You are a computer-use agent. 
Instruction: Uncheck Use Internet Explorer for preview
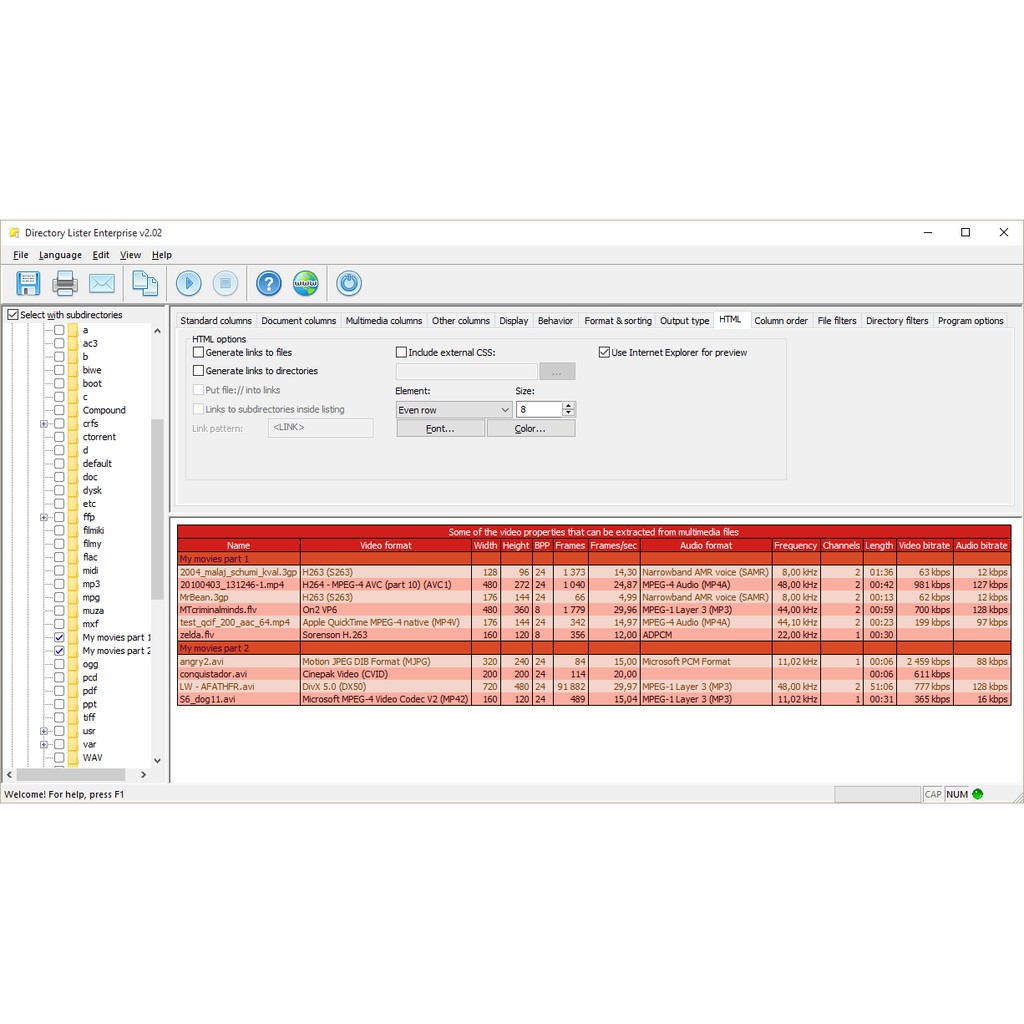click(604, 353)
